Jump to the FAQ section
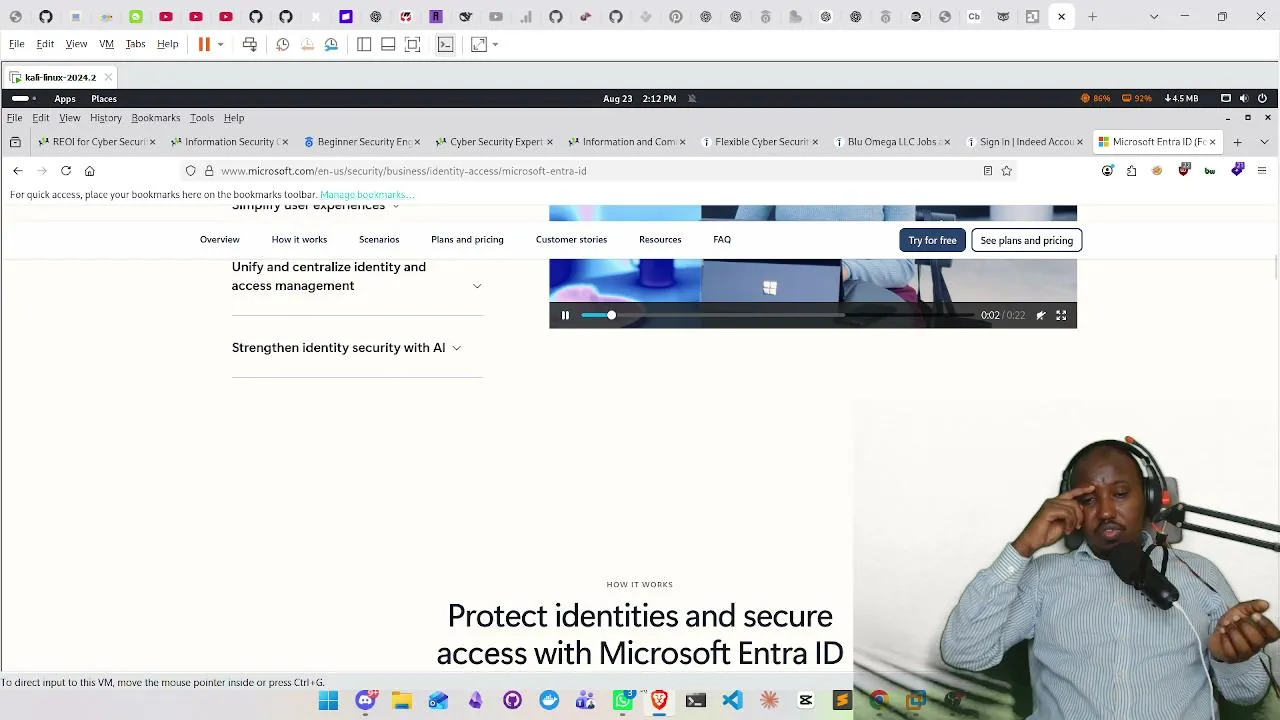1280x720 pixels. point(722,240)
